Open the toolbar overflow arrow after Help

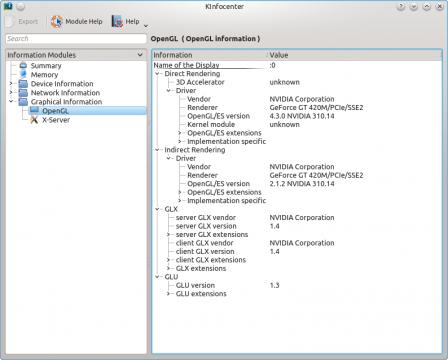[x=146, y=25]
